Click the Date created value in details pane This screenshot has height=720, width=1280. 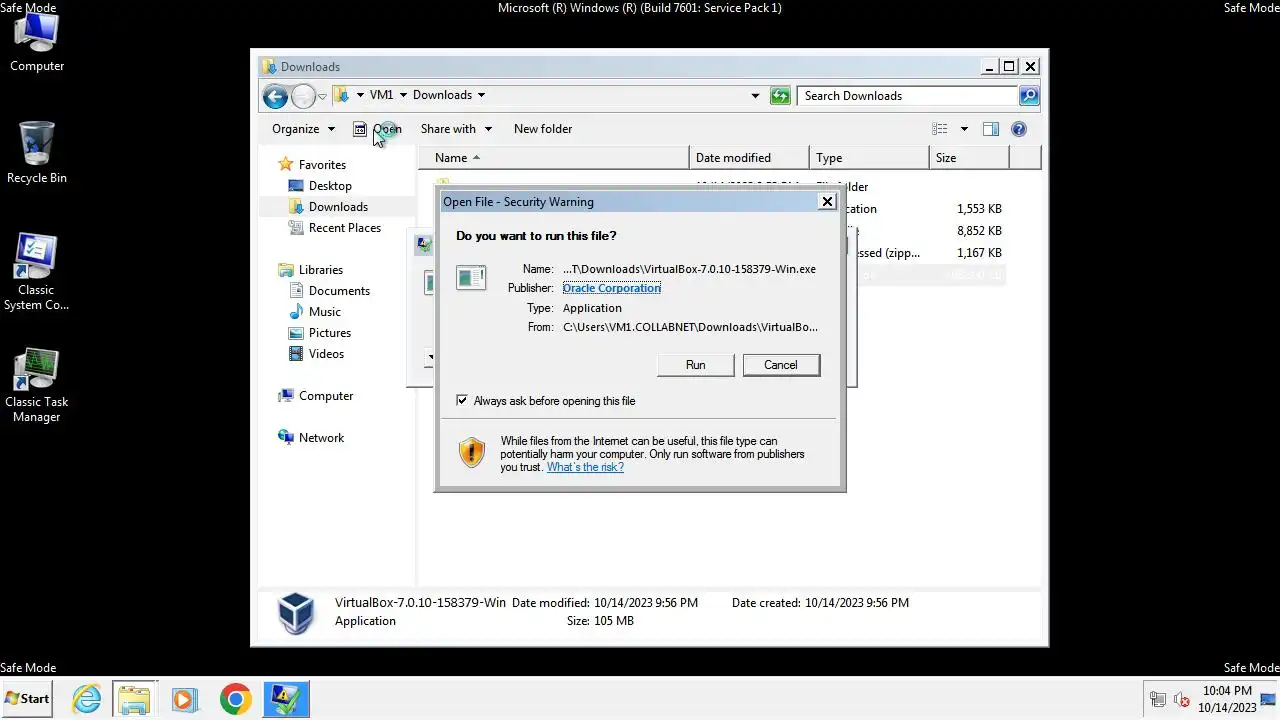856,603
